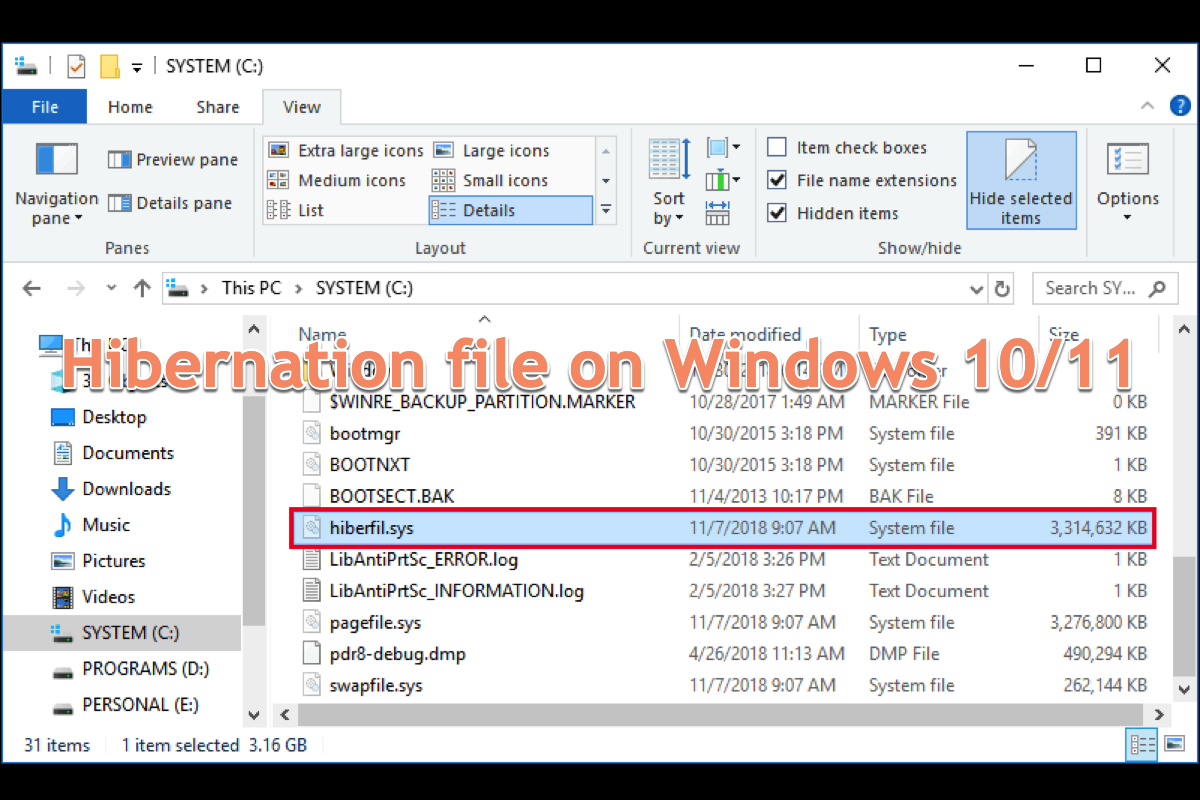
Task: Switch to details view status bar icon
Action: (1141, 745)
